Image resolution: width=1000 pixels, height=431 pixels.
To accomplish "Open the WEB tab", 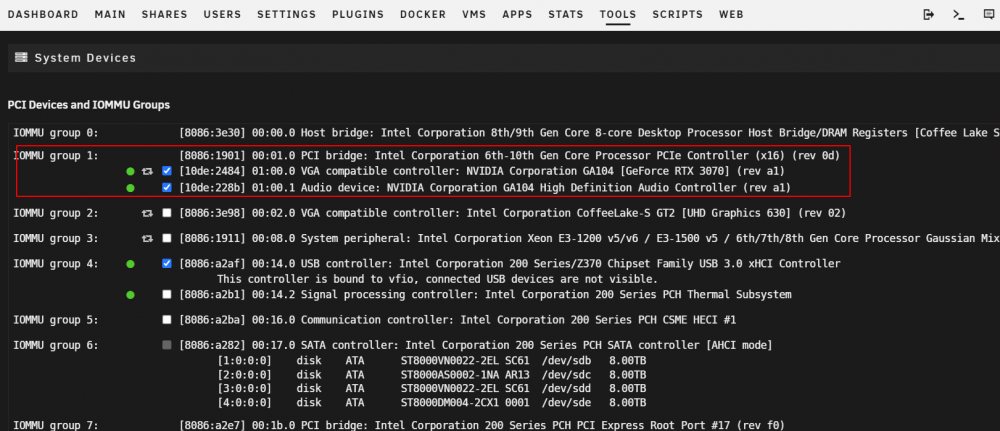I will click(732, 14).
